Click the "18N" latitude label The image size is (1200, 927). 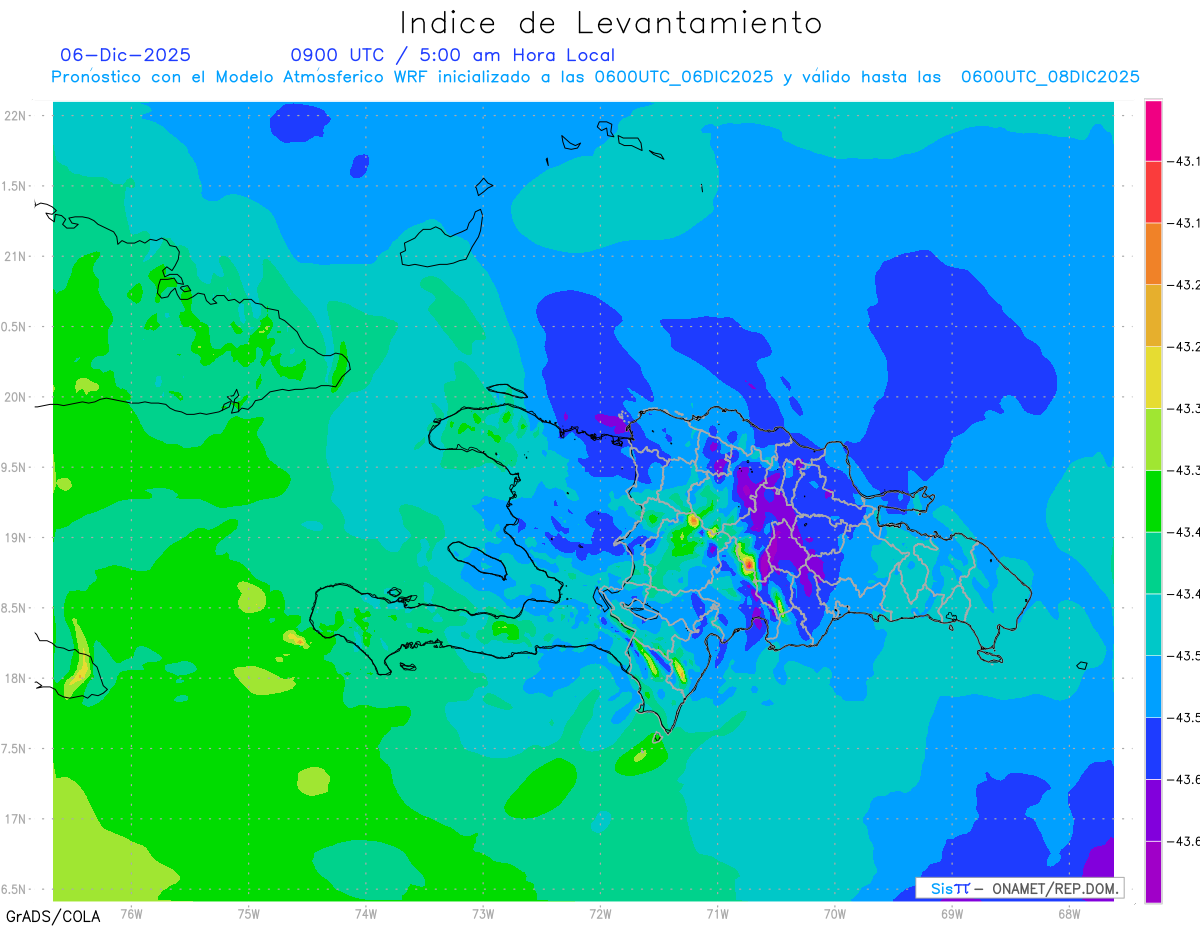(x=15, y=679)
